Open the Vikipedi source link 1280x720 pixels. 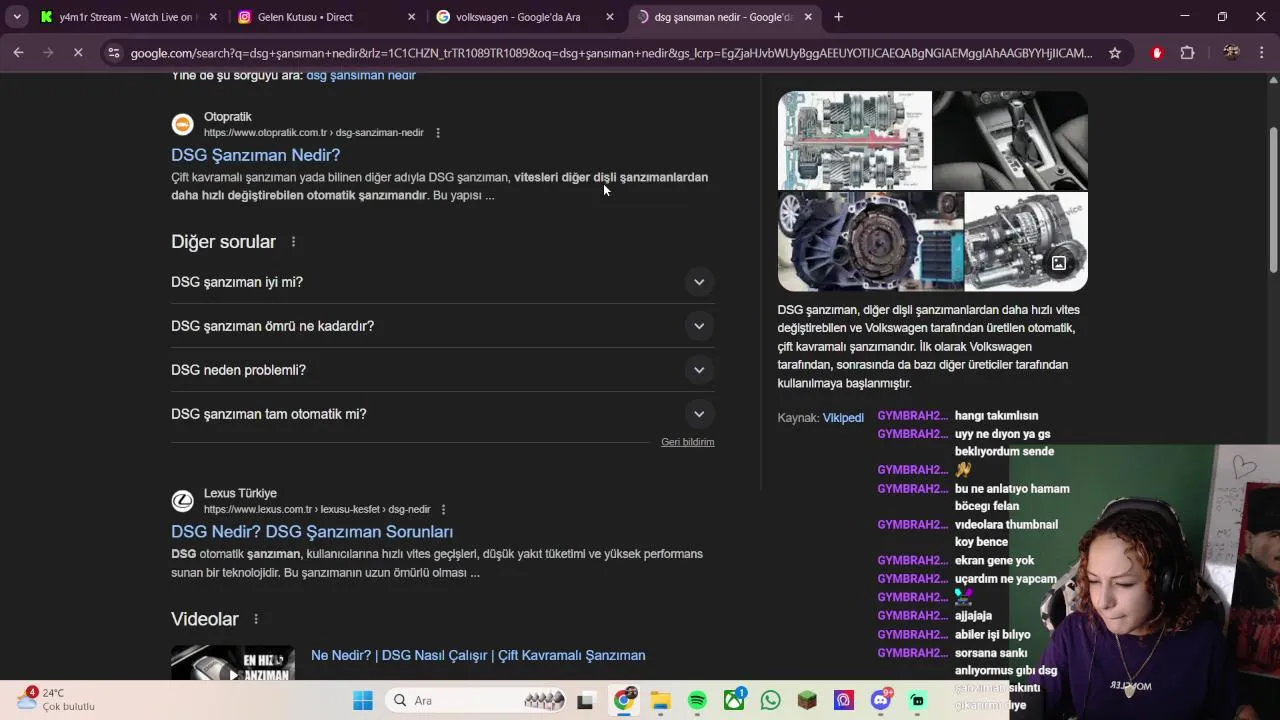click(x=843, y=418)
